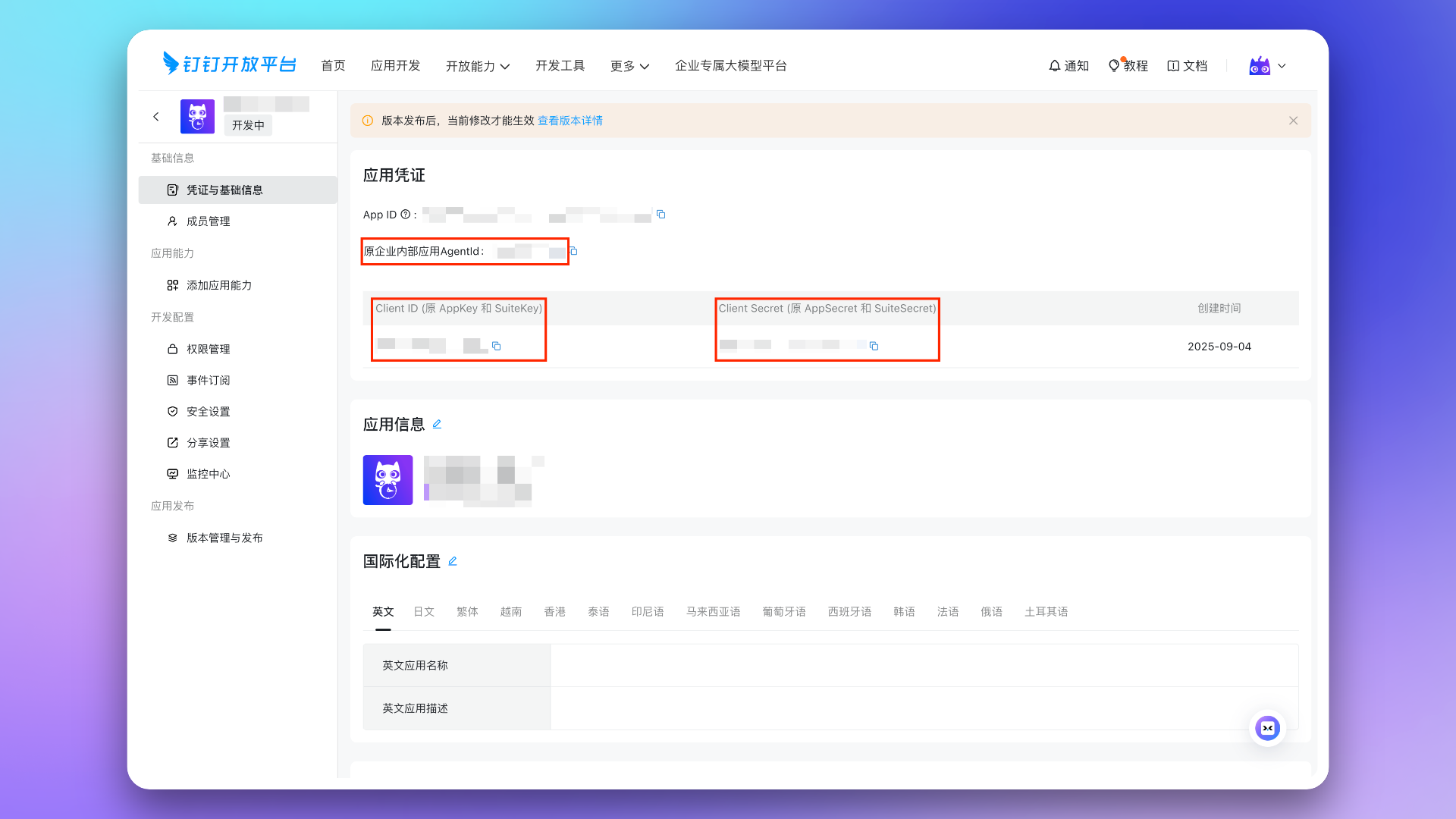The image size is (1456, 819).
Task: Open the 企业专属大模型平台 nav link
Action: [x=730, y=66]
